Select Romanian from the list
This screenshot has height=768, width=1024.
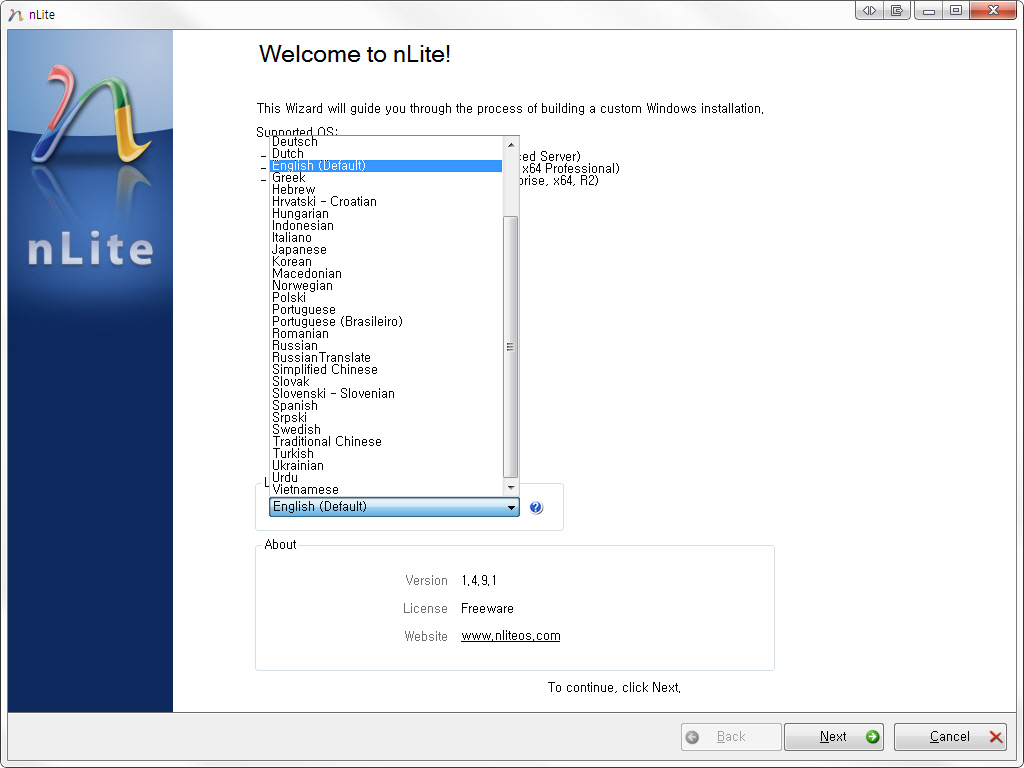[x=386, y=333]
